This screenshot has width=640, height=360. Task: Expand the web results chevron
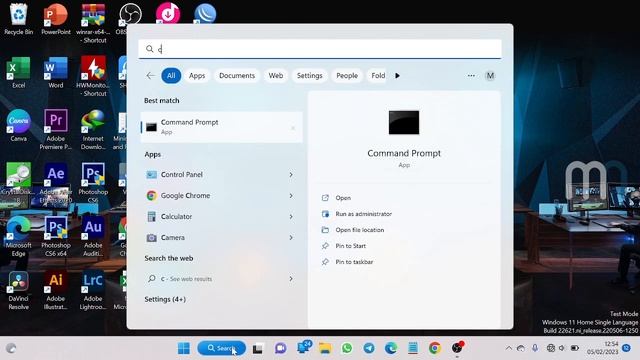pos(291,279)
